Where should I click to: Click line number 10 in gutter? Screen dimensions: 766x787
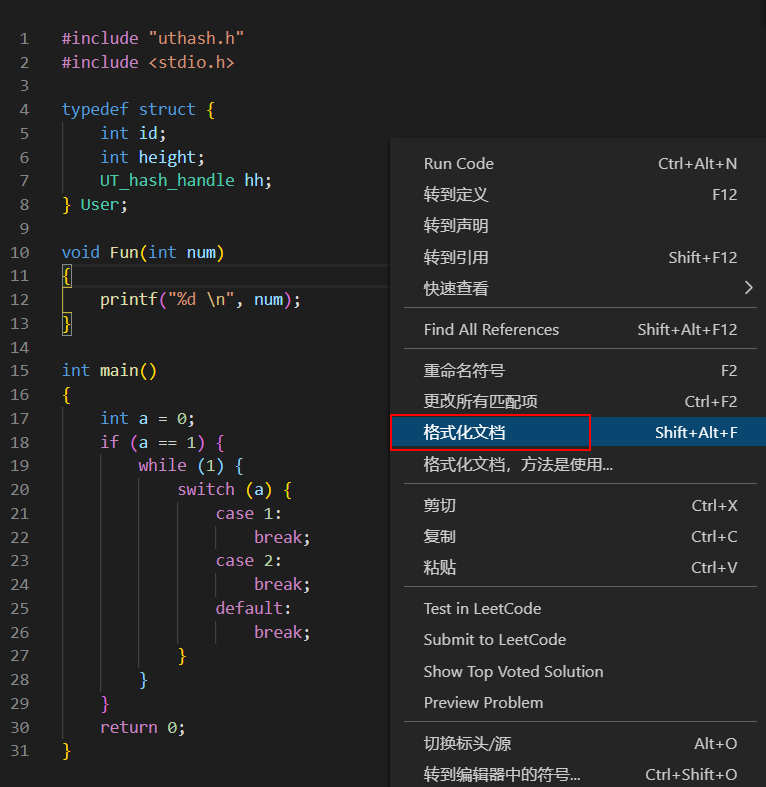(20, 252)
